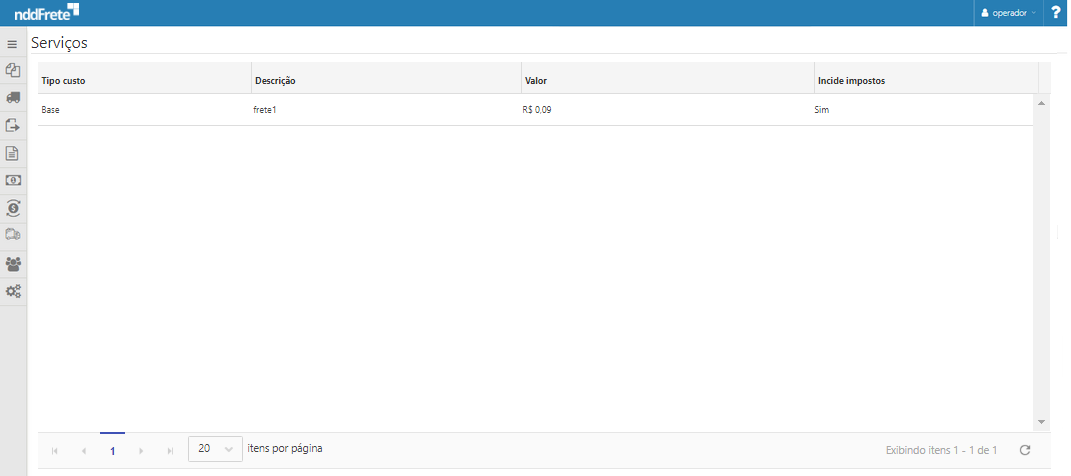
Task: Click the frete1 description cell
Action: click(x=264, y=109)
